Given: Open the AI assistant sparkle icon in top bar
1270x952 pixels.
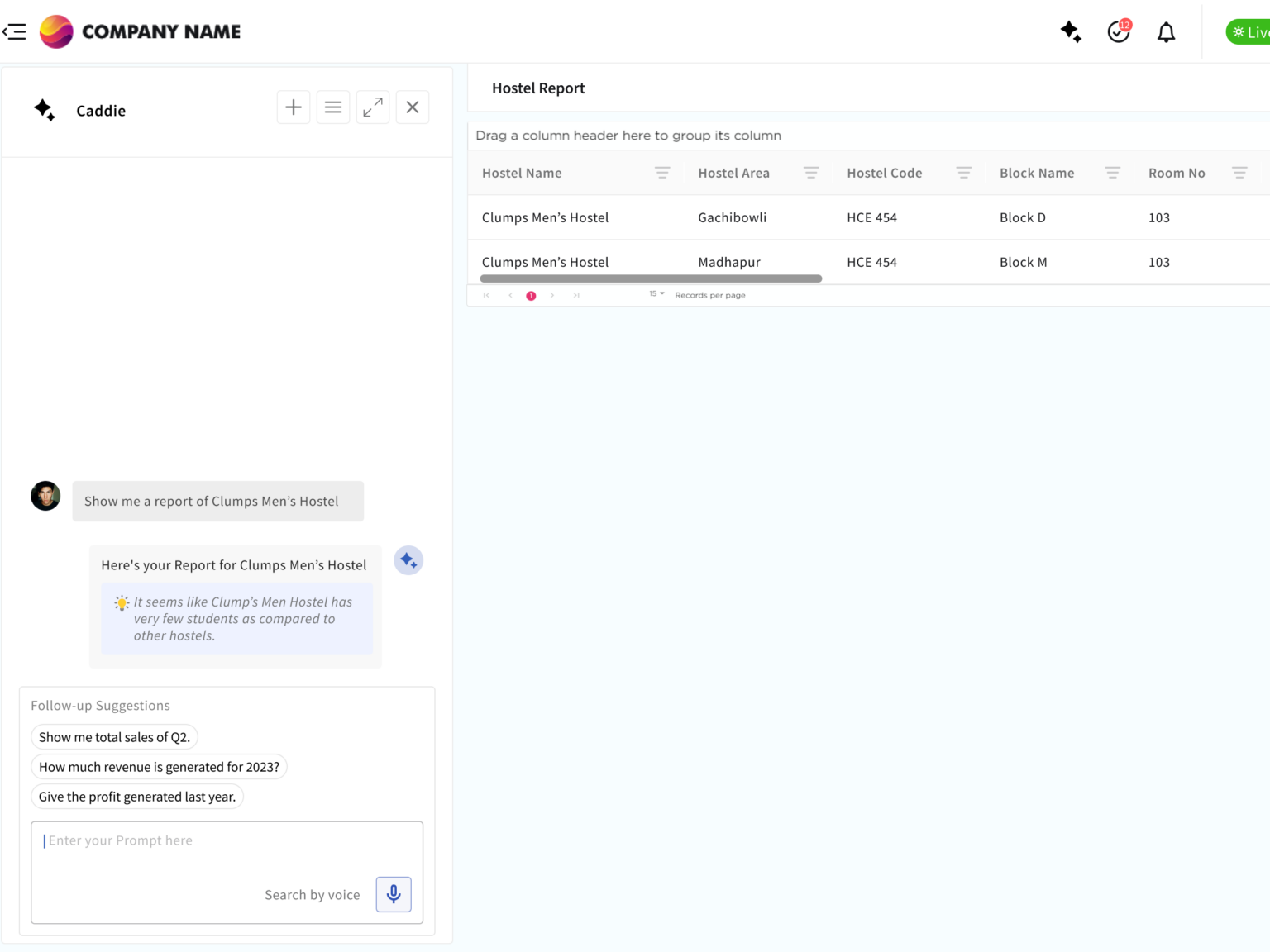Looking at the screenshot, I should 1071,31.
